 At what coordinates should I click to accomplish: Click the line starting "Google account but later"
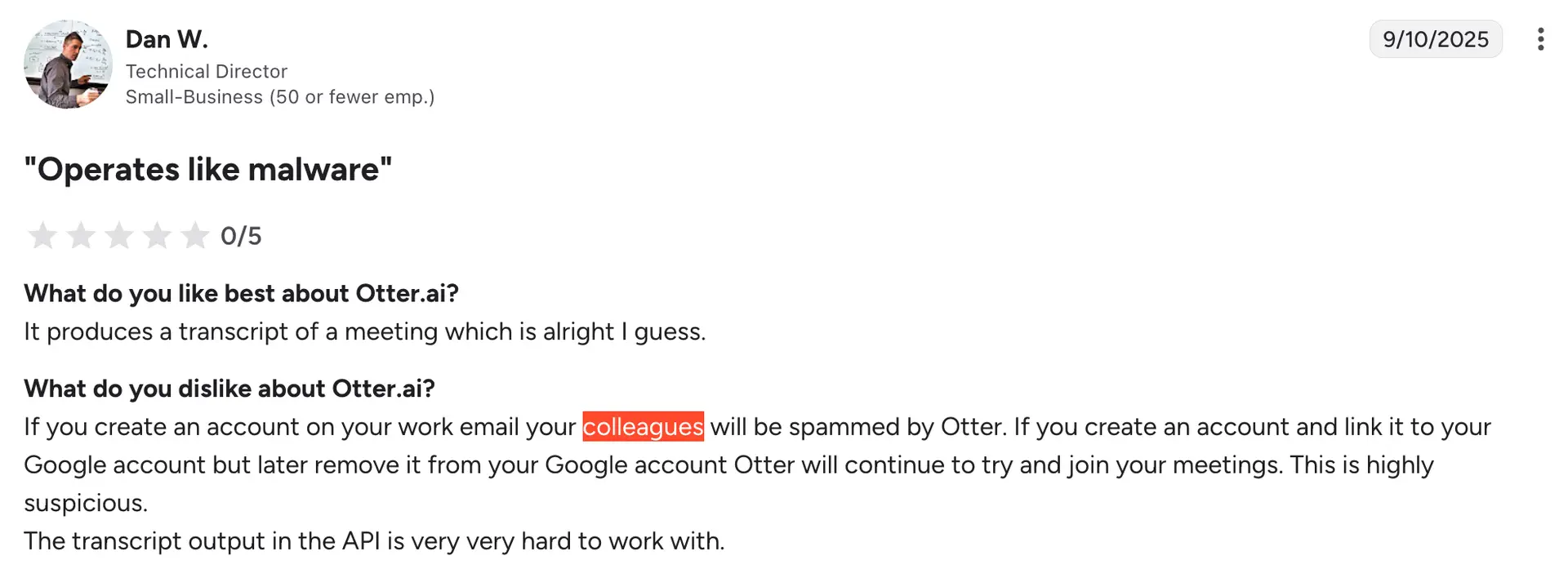coord(728,465)
